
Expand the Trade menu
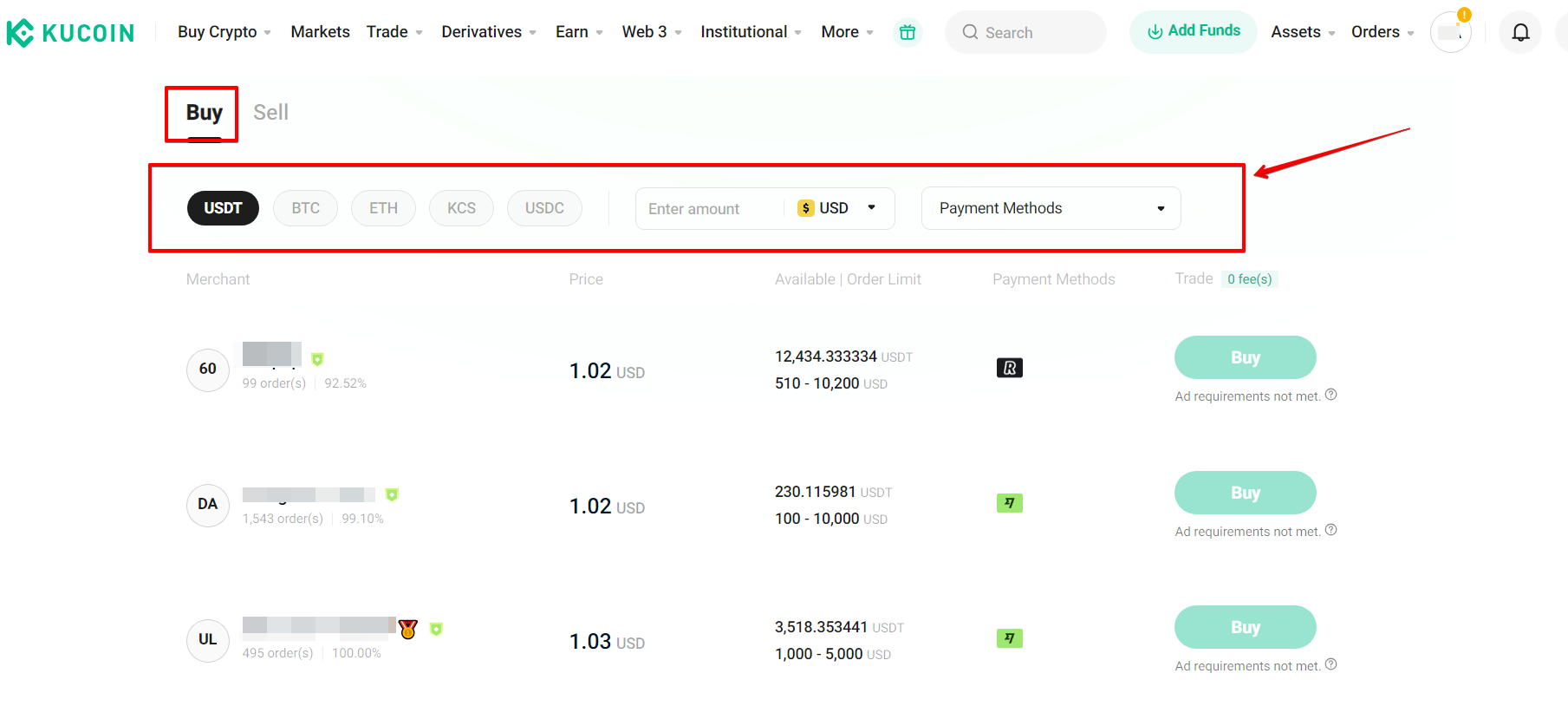pos(394,32)
